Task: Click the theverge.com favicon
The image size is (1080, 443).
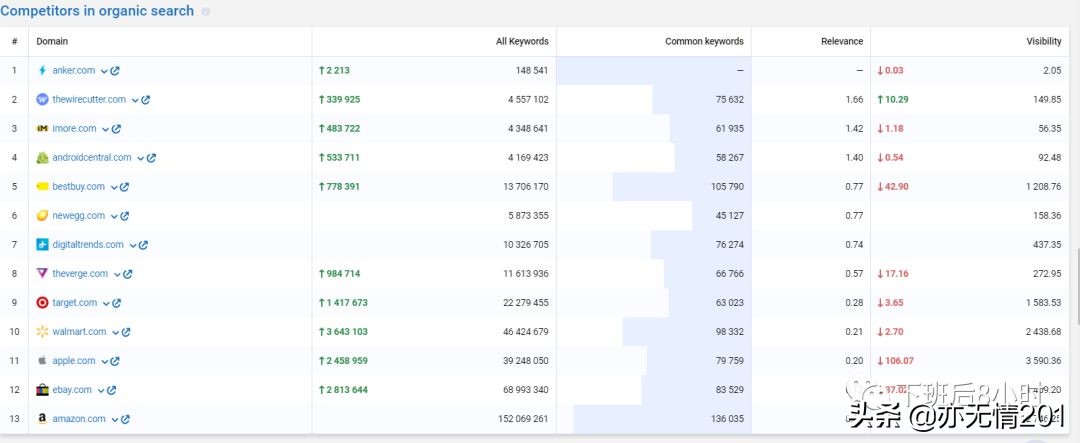Action: pos(42,274)
